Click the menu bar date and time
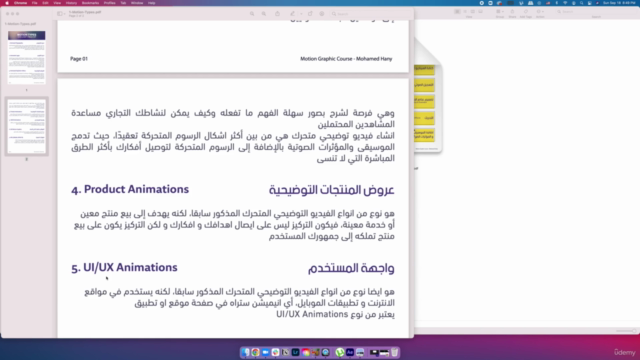The width and height of the screenshot is (640, 360). point(619,3)
